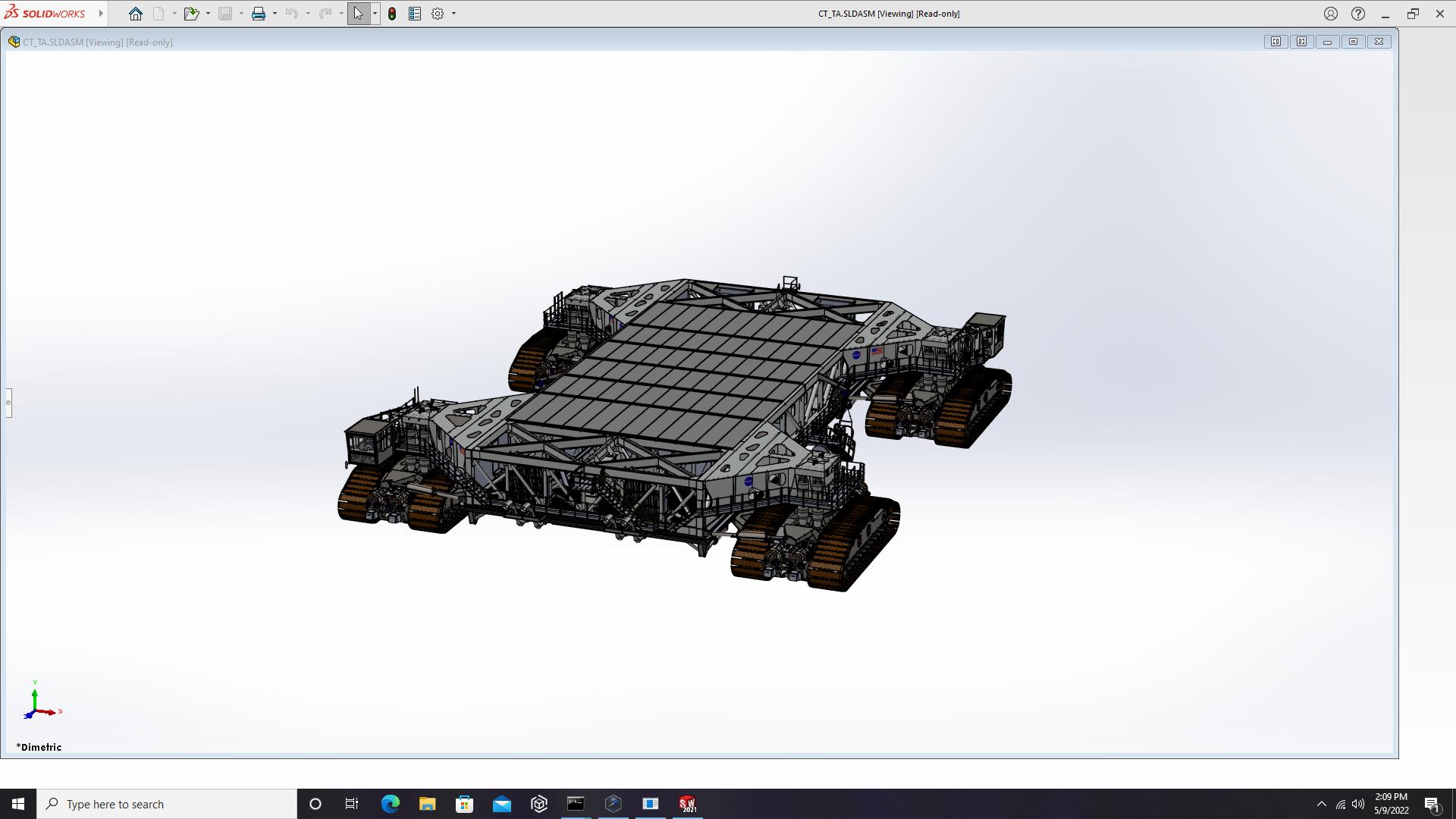Click the Home (Welcome) icon
1456x819 pixels.
[136, 14]
